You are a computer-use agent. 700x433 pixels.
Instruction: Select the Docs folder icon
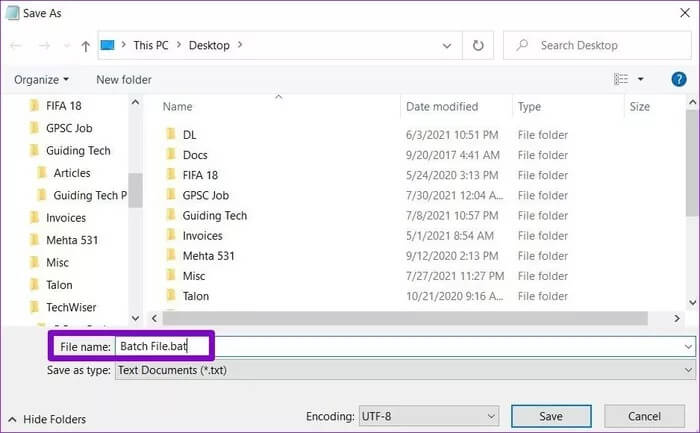tap(171, 154)
